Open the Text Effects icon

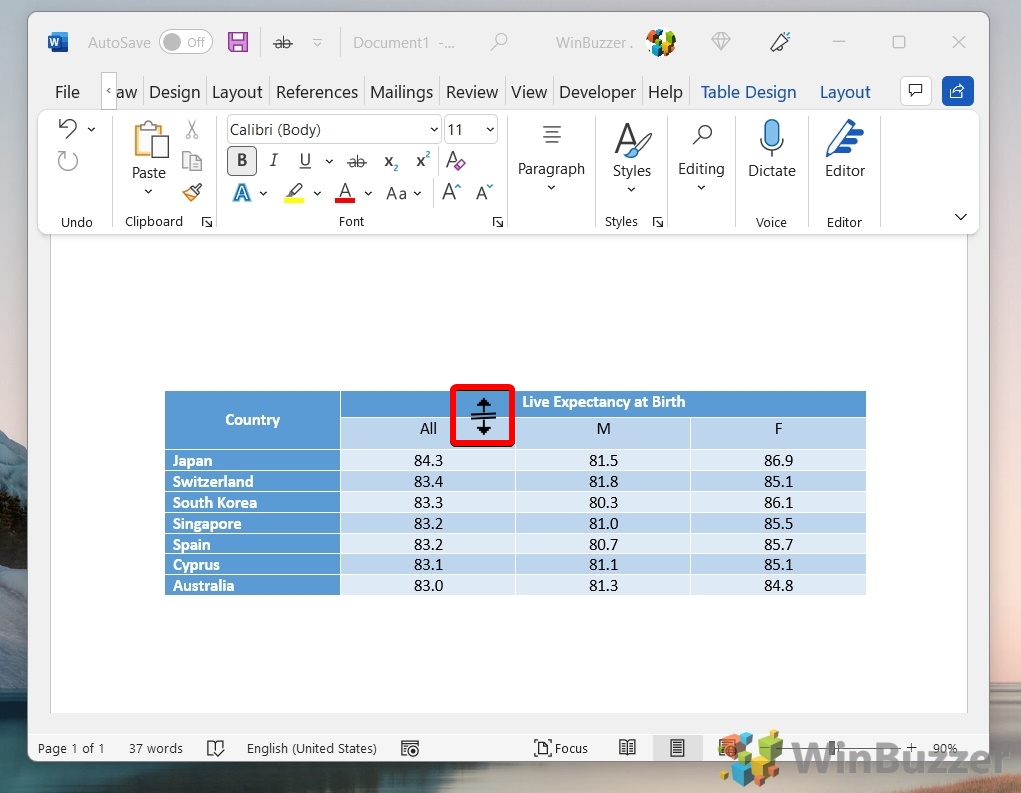[242, 193]
